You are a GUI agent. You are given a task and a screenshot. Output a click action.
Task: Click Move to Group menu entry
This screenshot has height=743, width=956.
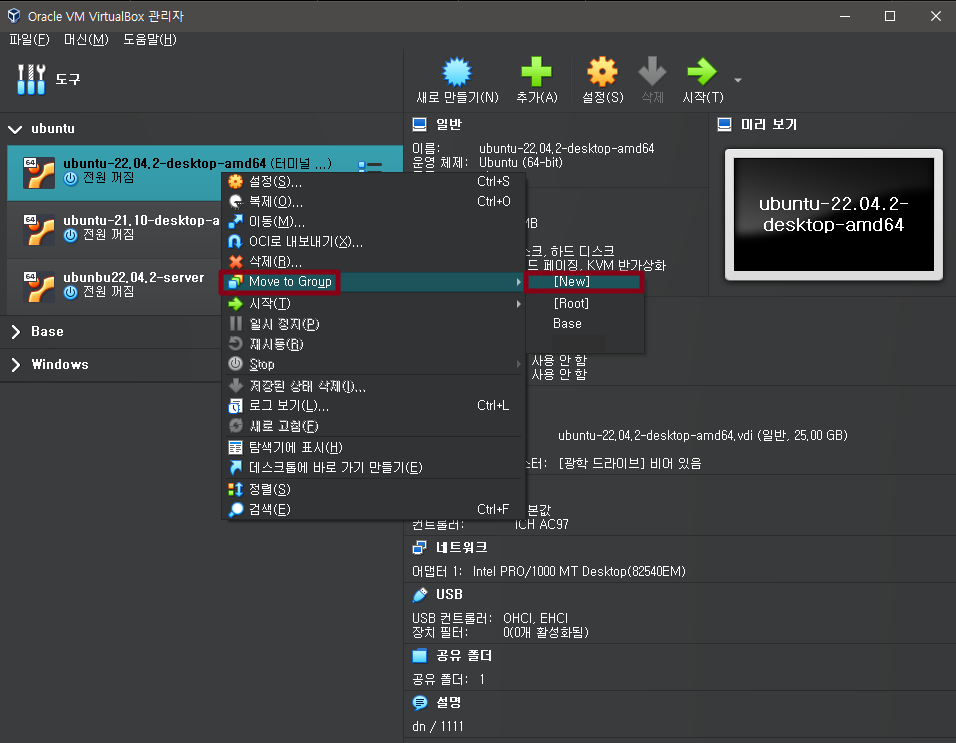[x=373, y=282]
